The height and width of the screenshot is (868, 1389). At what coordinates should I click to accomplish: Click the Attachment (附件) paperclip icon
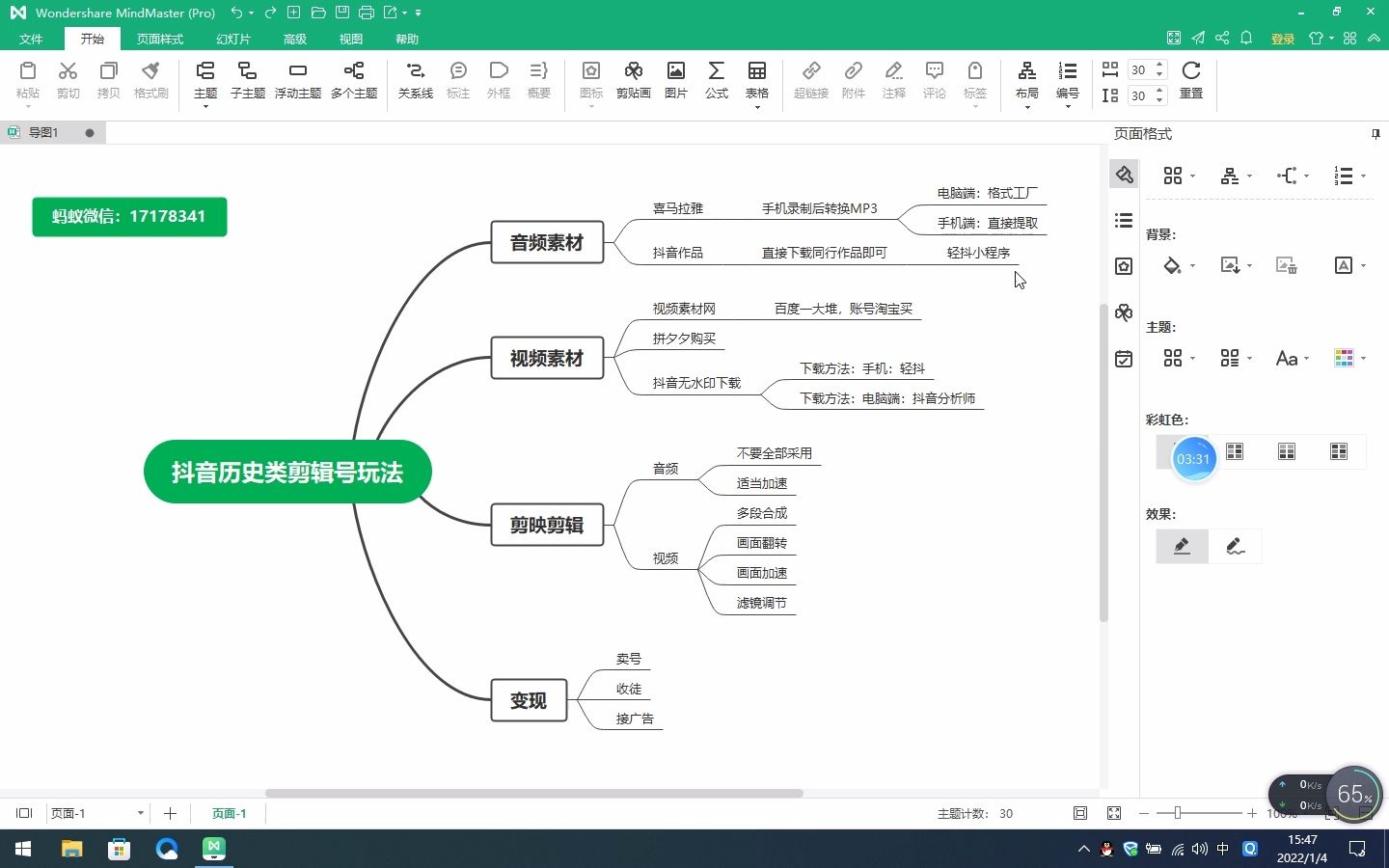pos(854,71)
